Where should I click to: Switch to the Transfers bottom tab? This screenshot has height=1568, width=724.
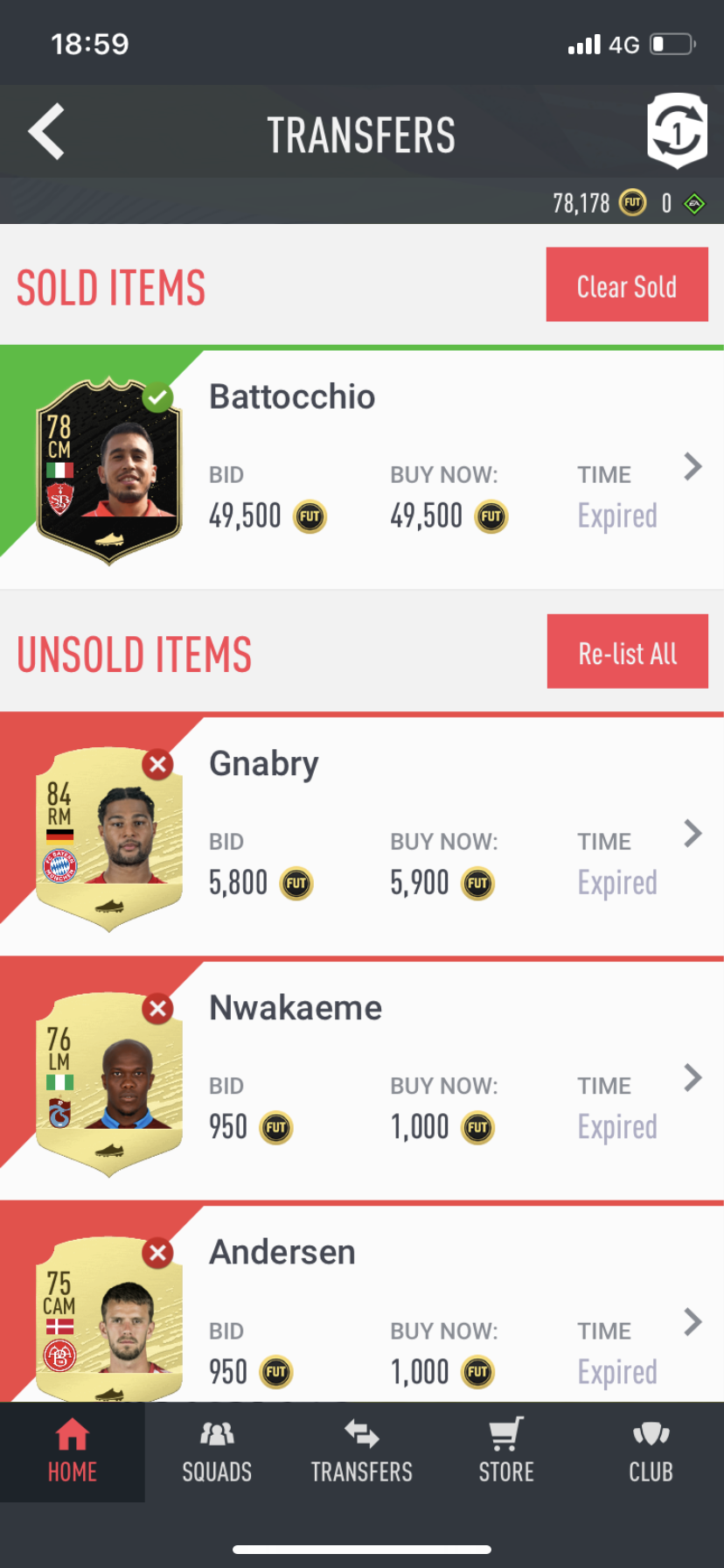362,1452
